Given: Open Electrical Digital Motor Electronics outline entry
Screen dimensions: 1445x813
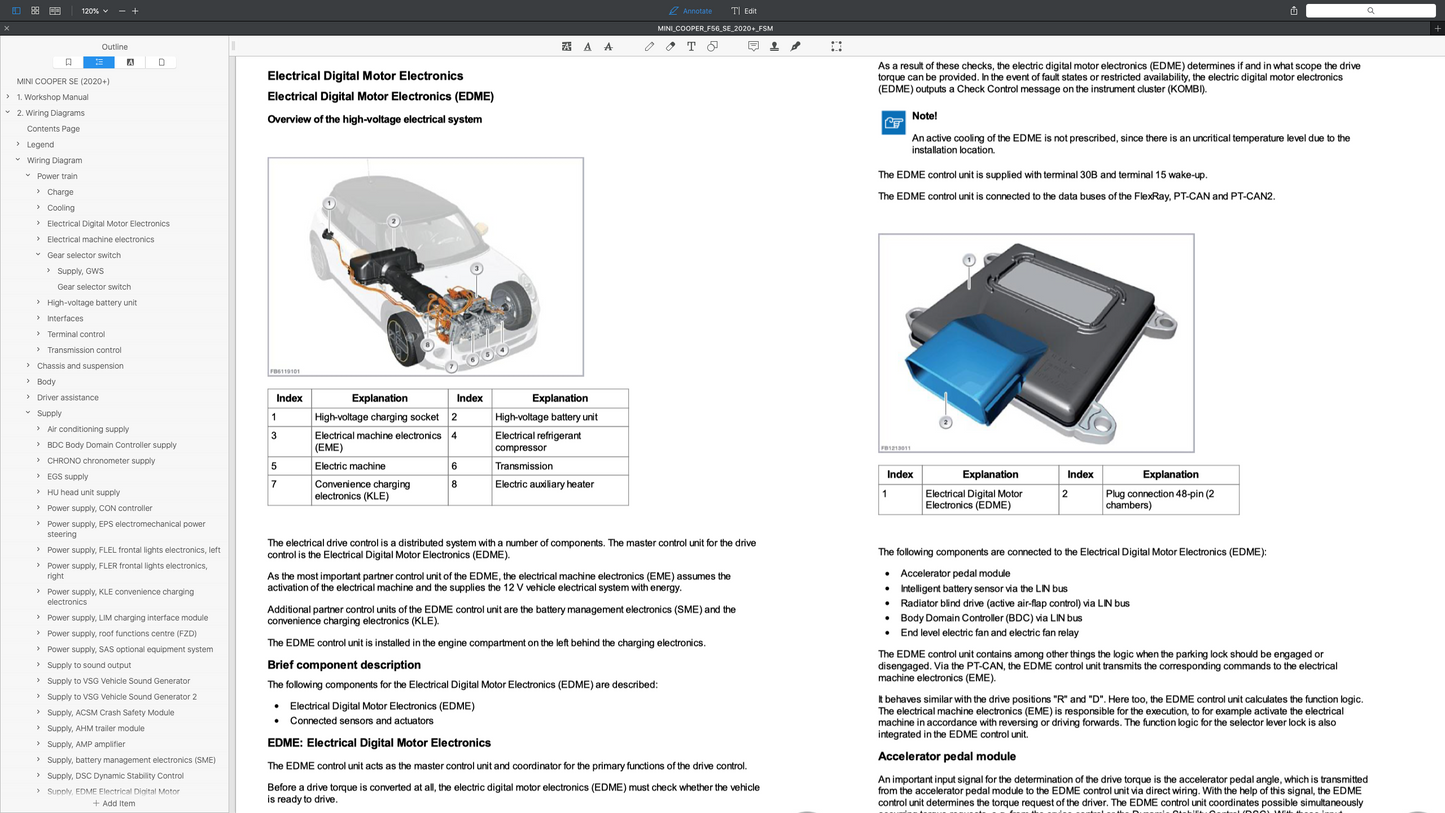Looking at the screenshot, I should (108, 224).
